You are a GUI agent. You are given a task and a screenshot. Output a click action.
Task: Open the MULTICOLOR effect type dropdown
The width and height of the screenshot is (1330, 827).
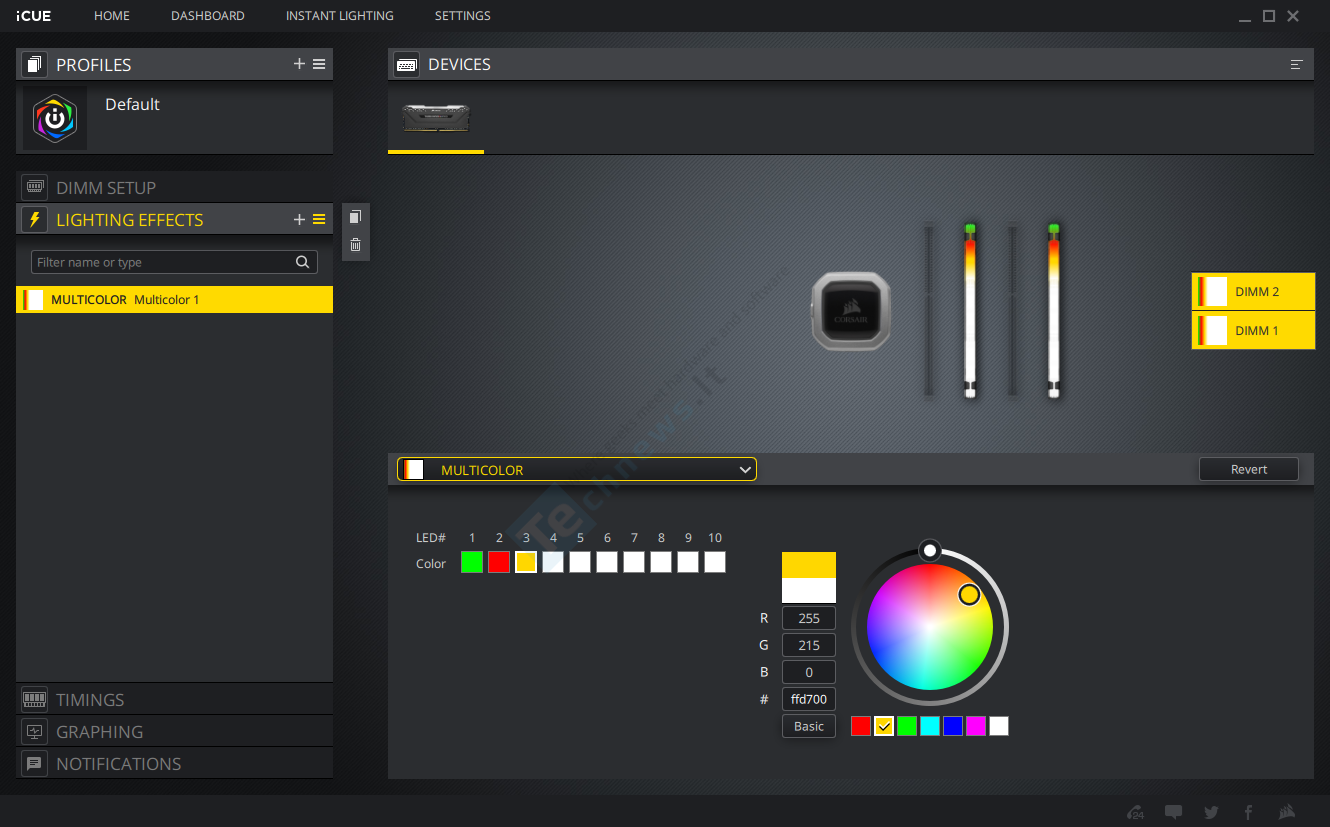tap(577, 469)
